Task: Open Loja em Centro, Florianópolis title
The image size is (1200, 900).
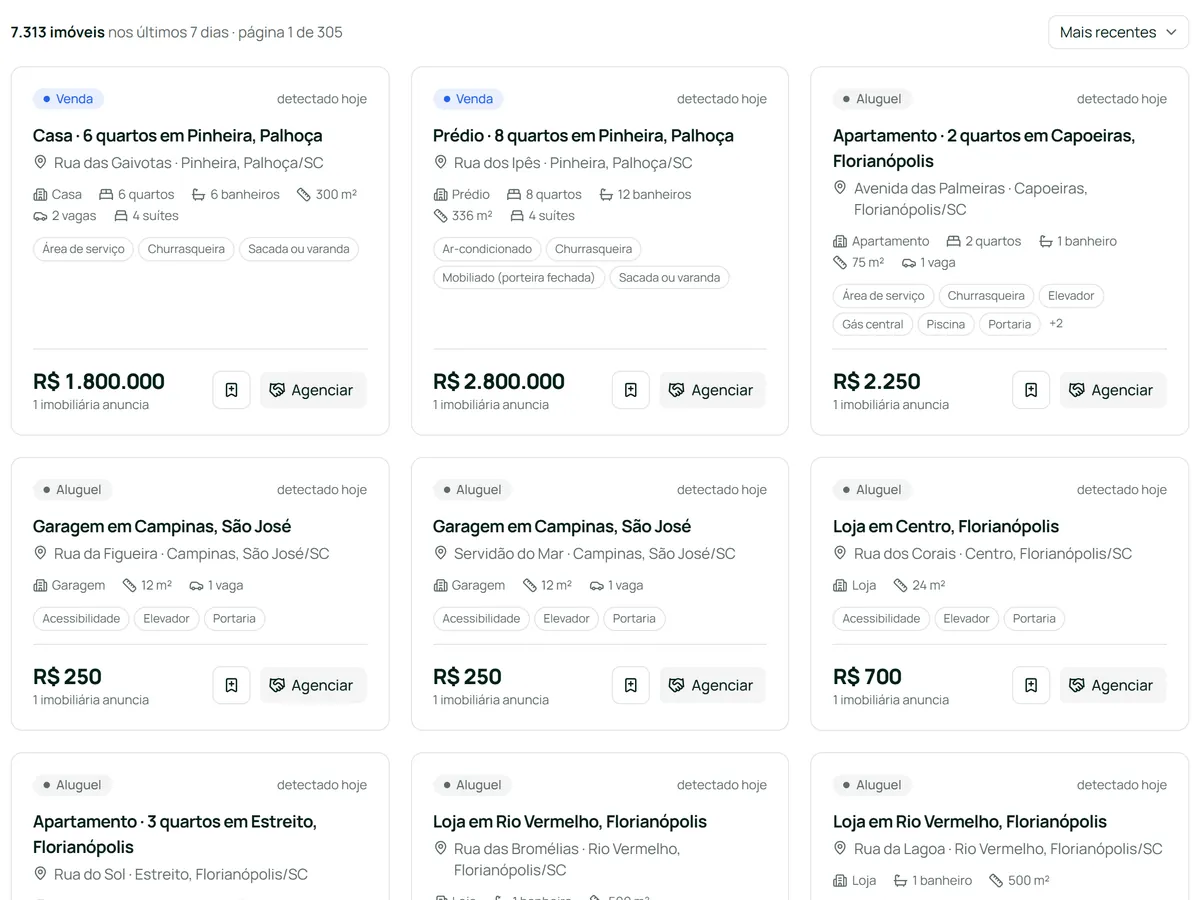Action: point(946,526)
